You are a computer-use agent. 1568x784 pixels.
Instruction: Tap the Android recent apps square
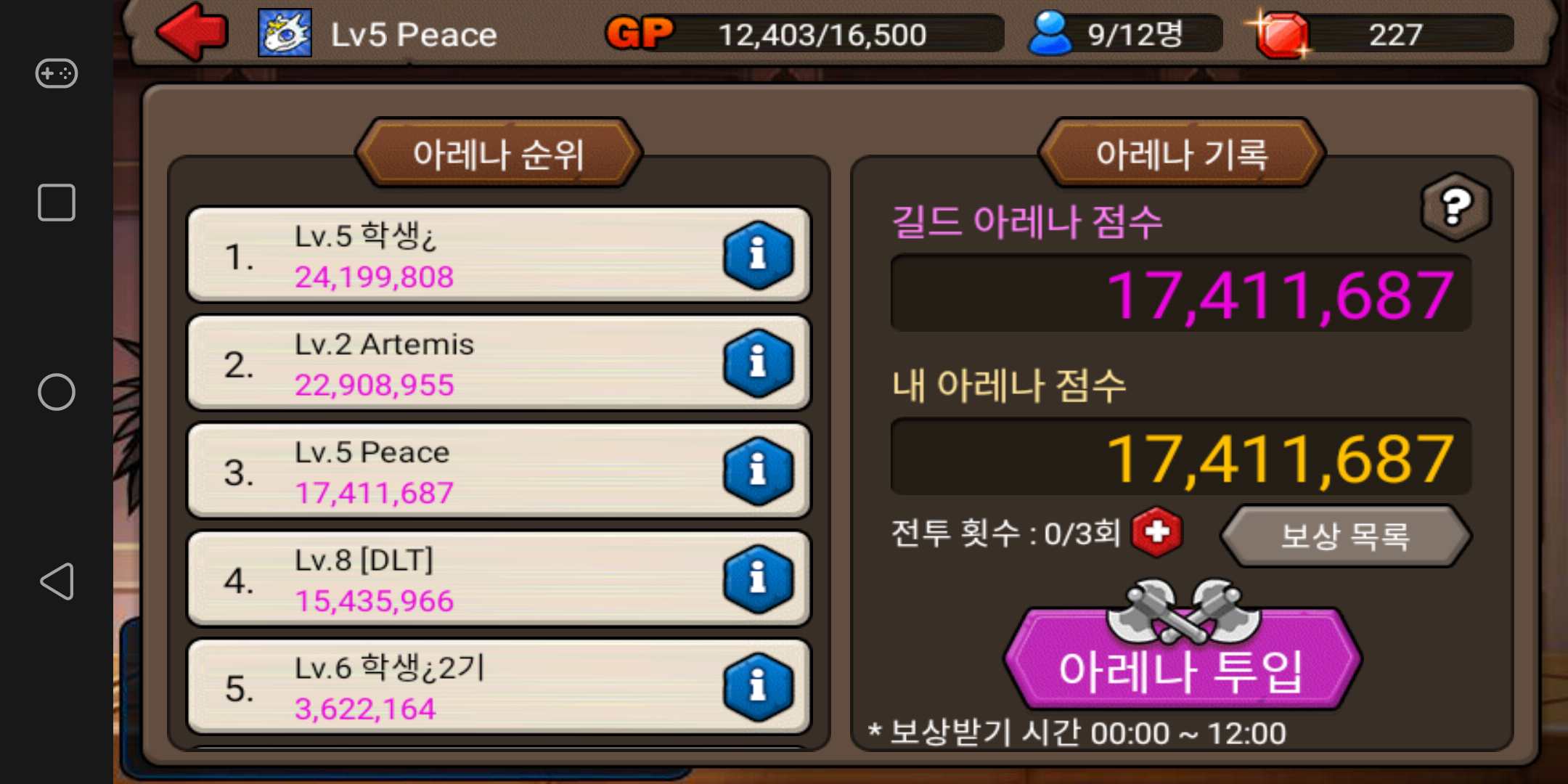pos(57,202)
